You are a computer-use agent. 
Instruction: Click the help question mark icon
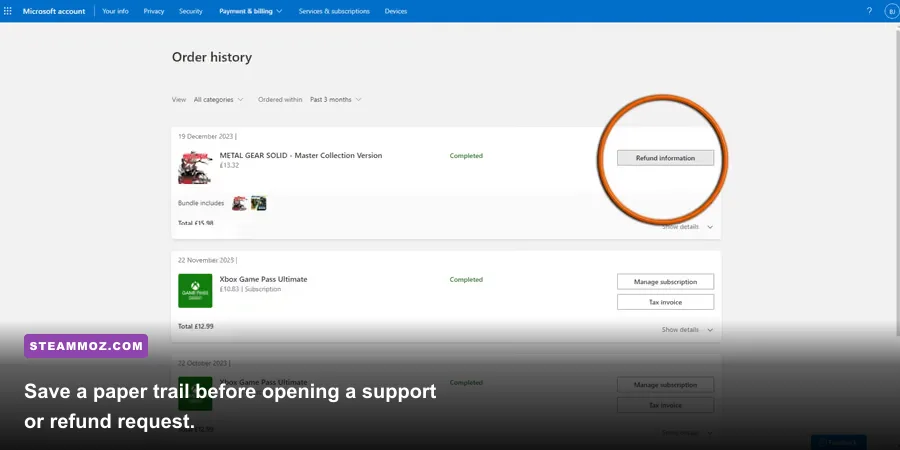click(x=869, y=11)
